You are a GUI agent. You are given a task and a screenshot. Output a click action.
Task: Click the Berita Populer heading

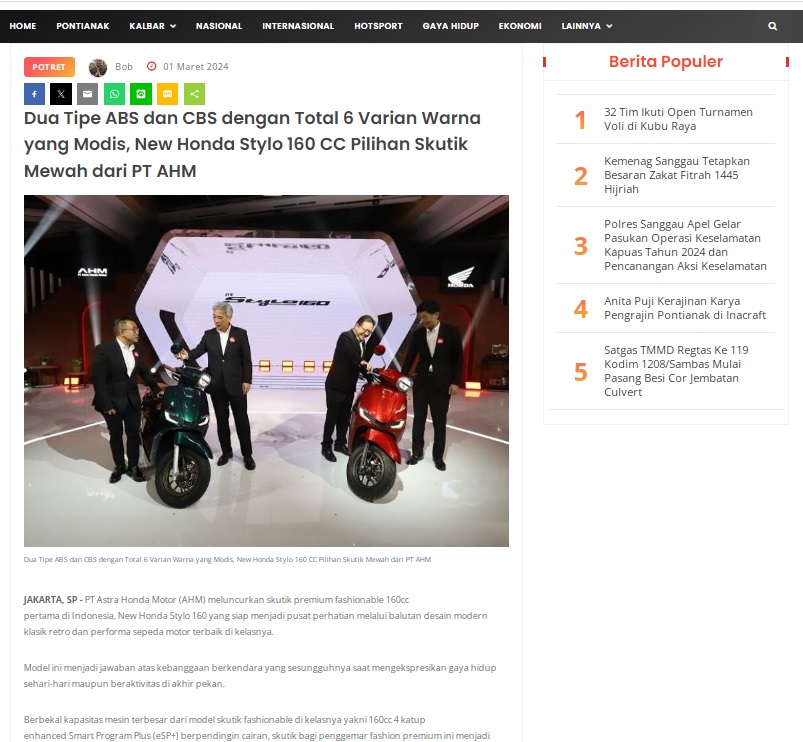(x=666, y=61)
